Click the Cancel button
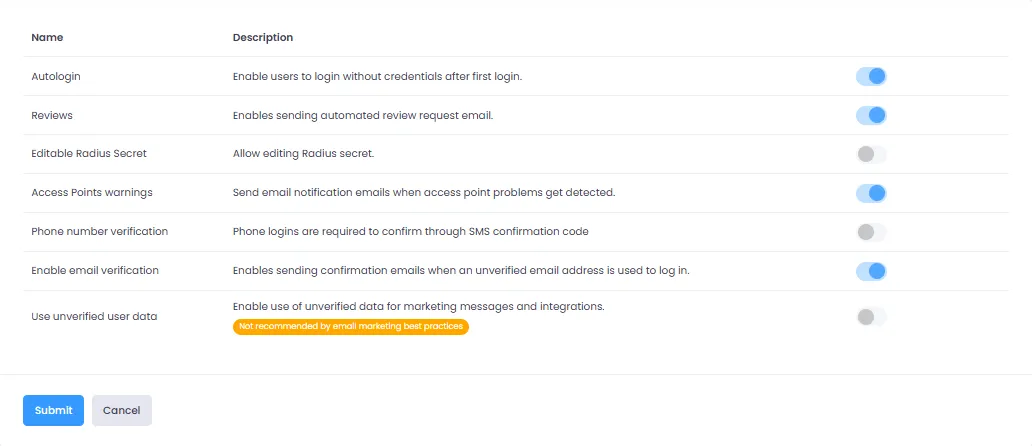Screen dimensions: 1032x446 point(122,410)
